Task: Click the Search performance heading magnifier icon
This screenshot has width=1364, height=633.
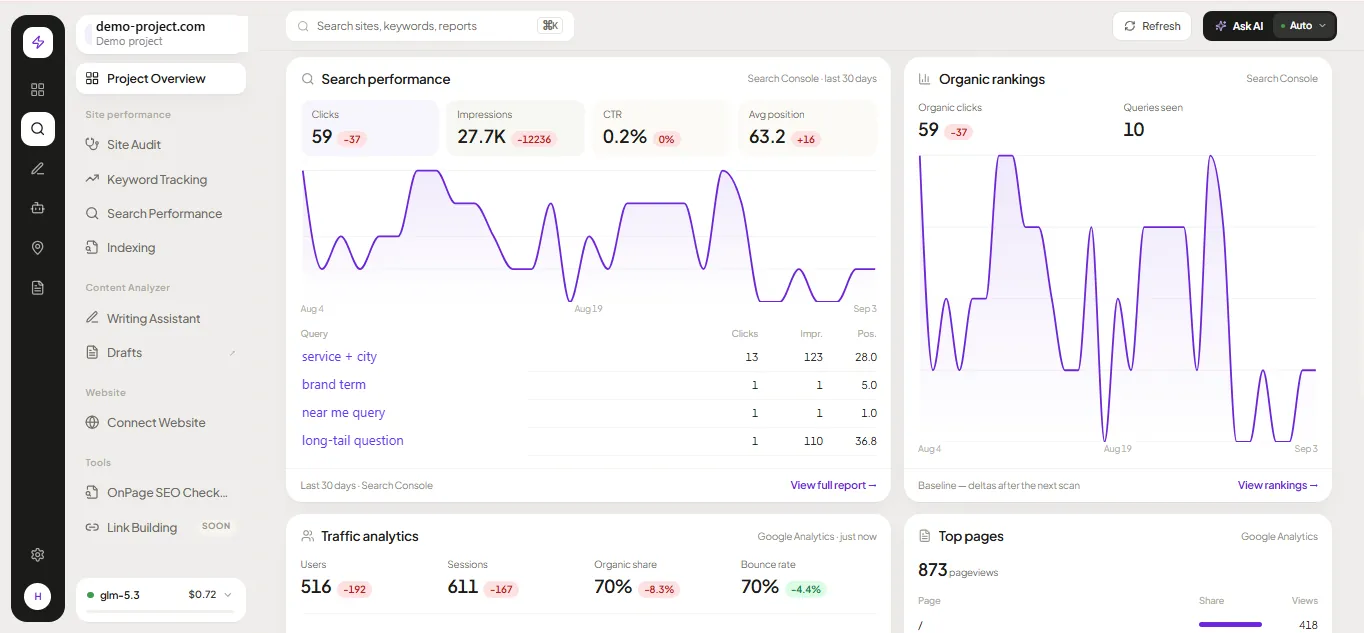Action: point(307,79)
